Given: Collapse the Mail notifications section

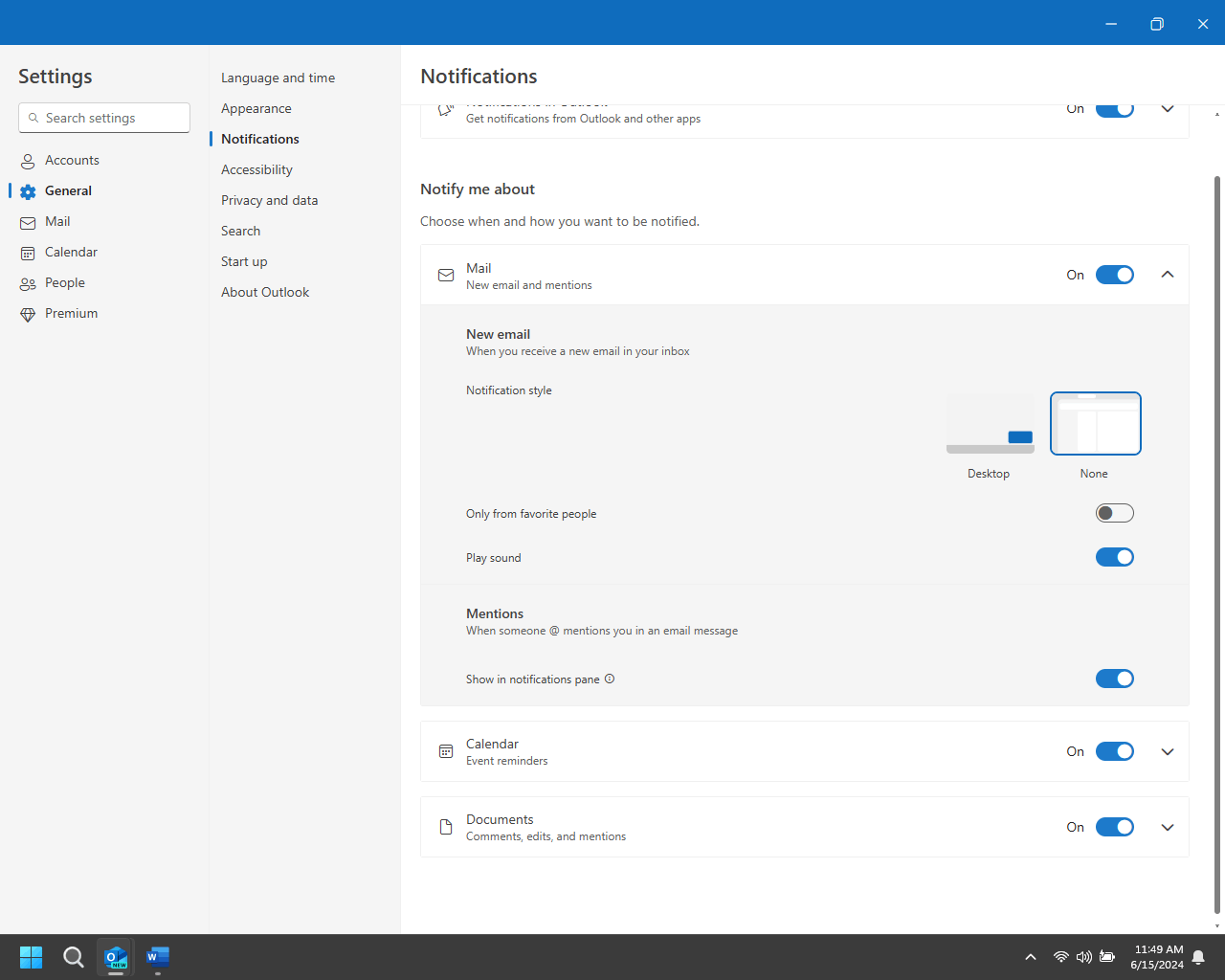Looking at the screenshot, I should tap(1167, 274).
